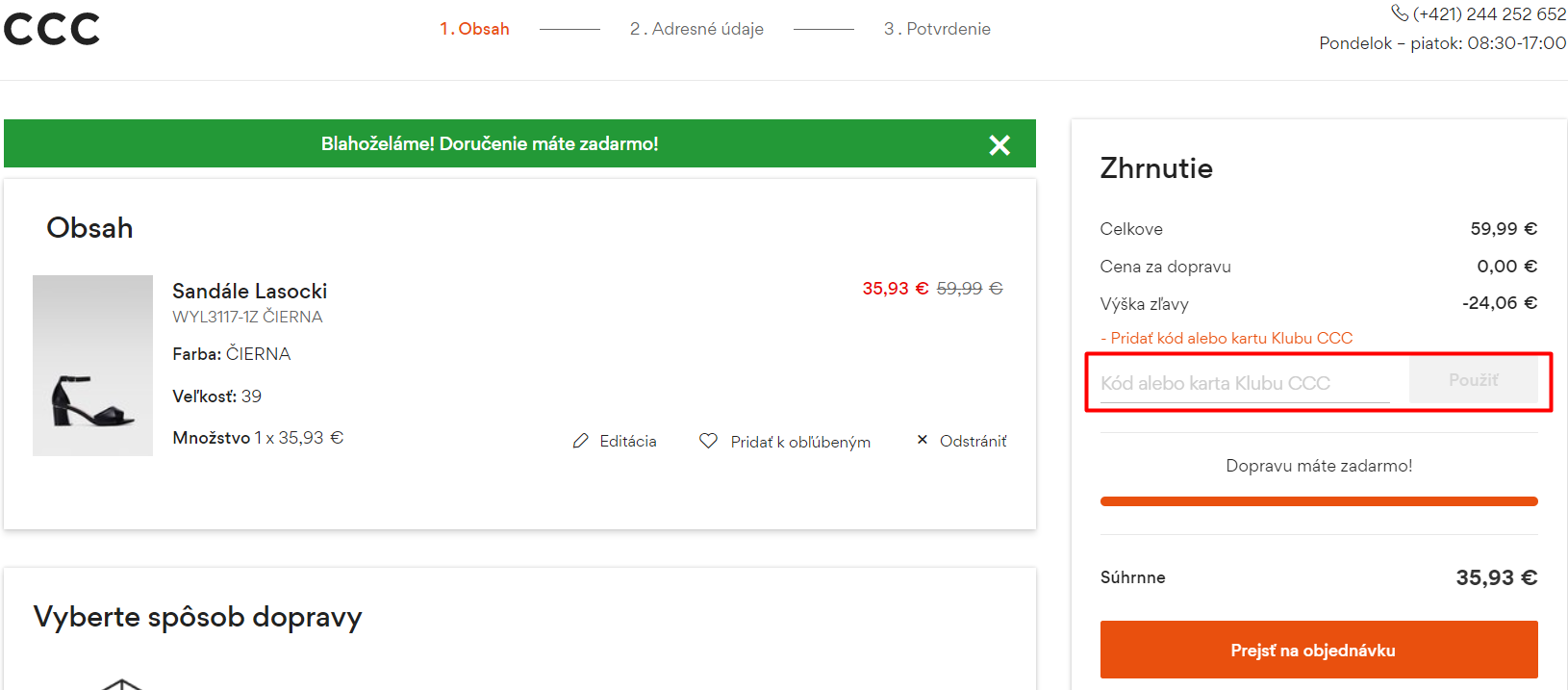Click Prejsť na objednávku button
This screenshot has width=1568, height=690.
pos(1319,650)
